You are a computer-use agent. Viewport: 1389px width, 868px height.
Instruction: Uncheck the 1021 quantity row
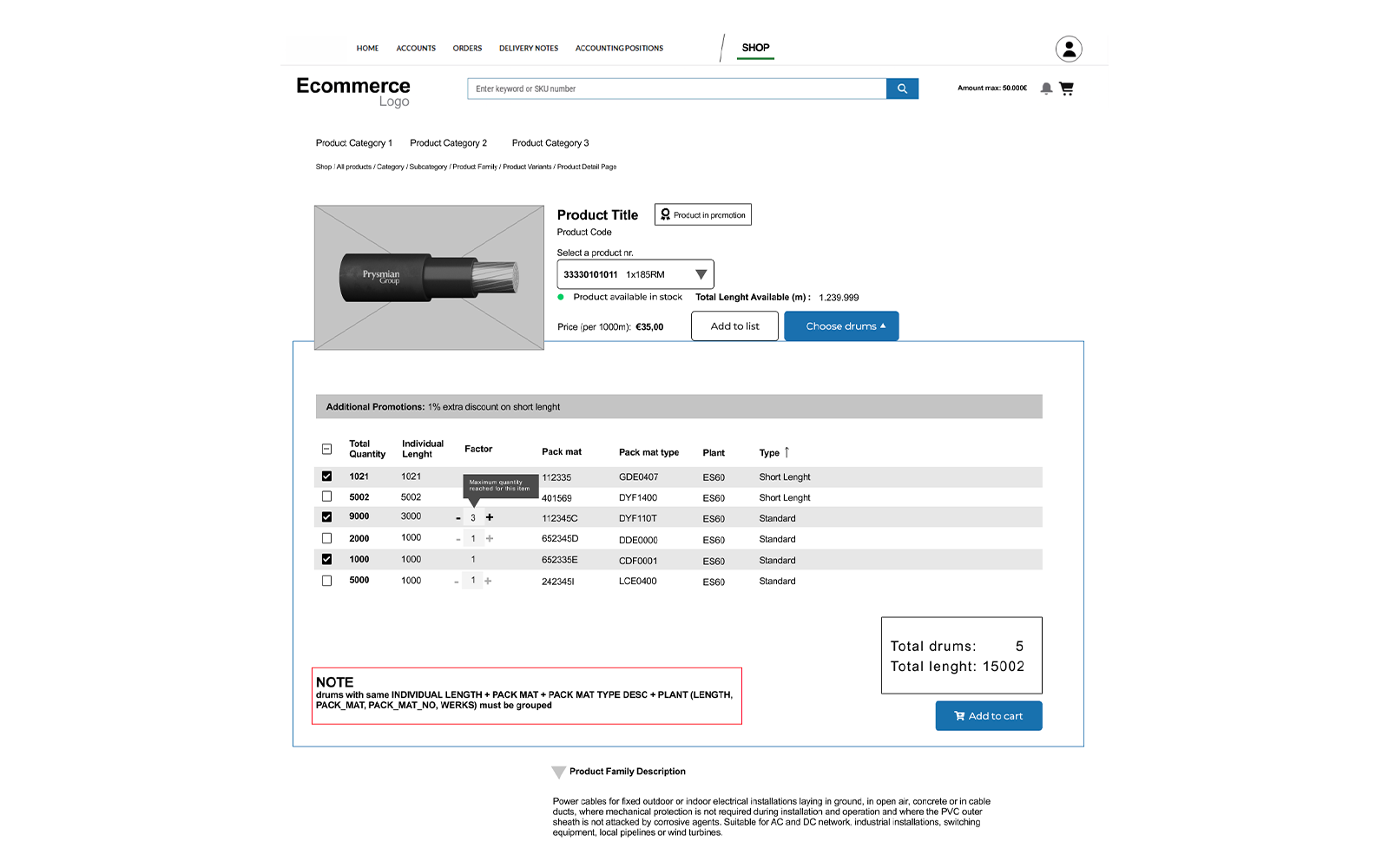326,476
